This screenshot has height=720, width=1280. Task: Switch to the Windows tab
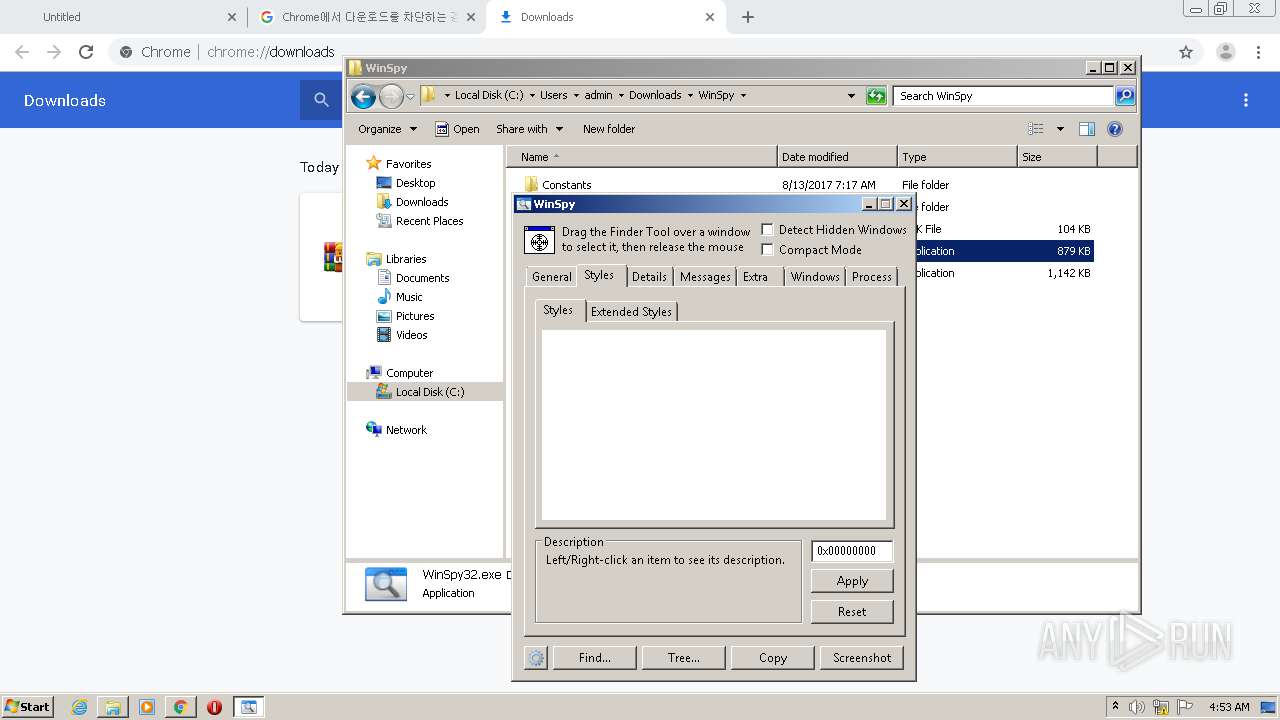(815, 277)
